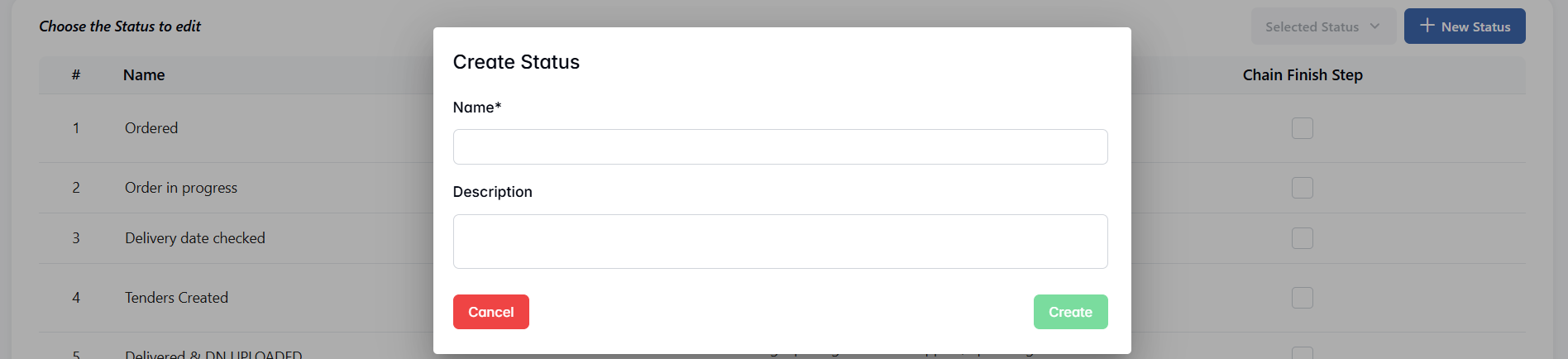Select the Ordered status row

[151, 128]
